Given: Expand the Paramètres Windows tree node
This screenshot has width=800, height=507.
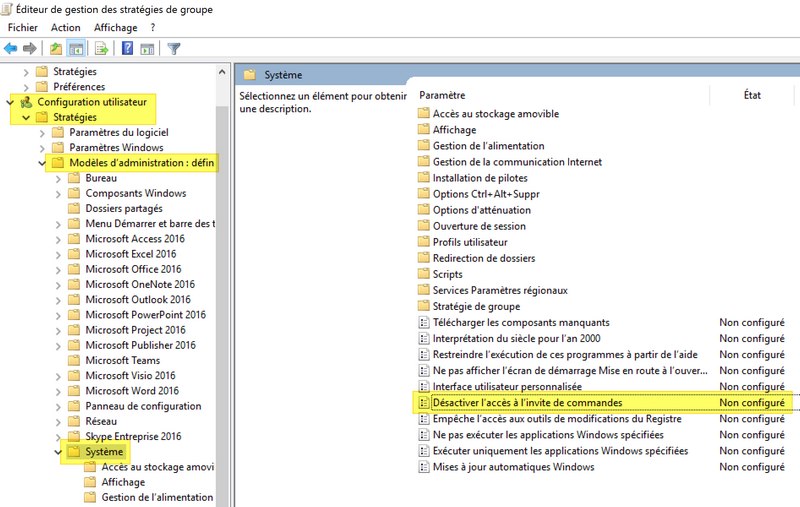Looking at the screenshot, I should (x=42, y=148).
